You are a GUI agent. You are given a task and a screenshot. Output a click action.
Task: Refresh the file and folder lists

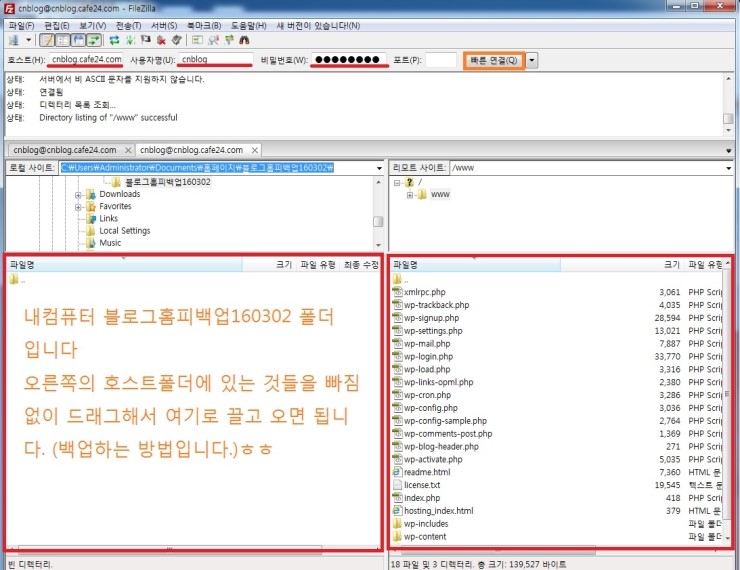(x=114, y=40)
